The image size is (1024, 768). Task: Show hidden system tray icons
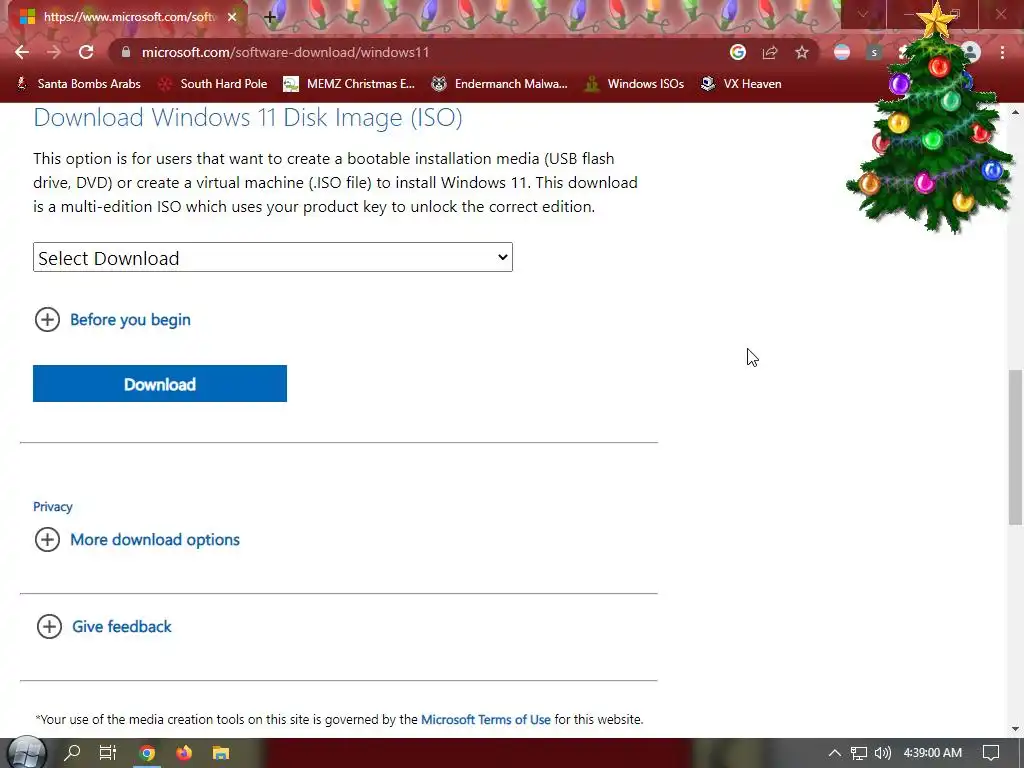(835, 753)
